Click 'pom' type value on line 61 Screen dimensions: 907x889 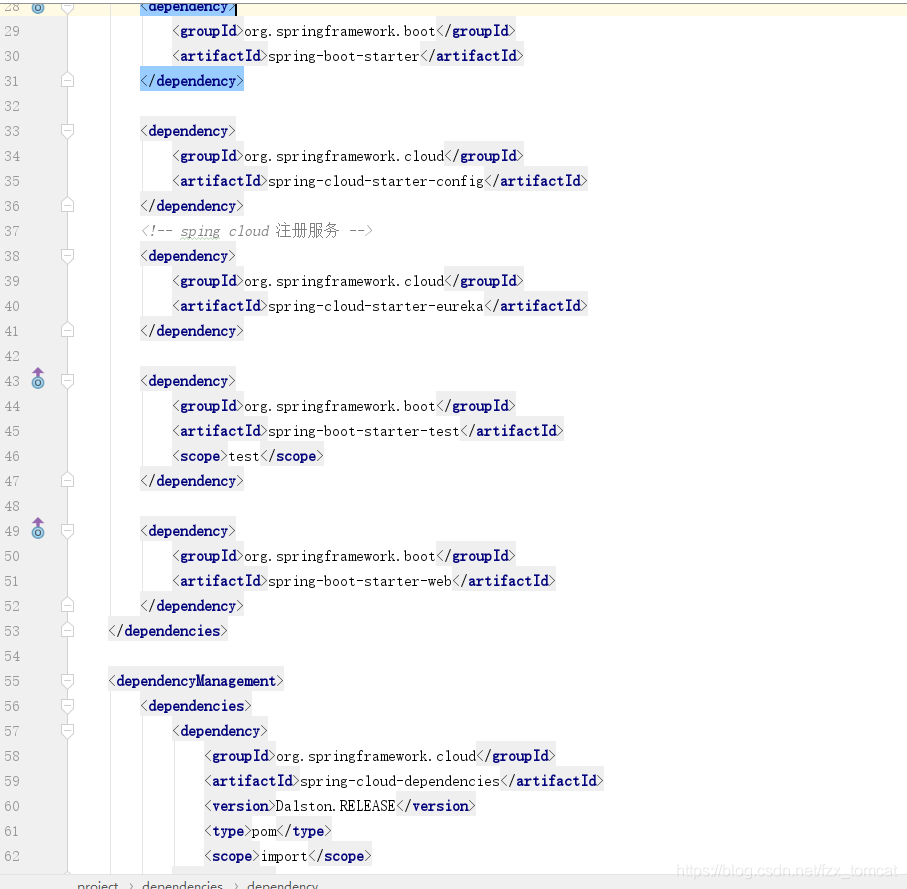tap(264, 831)
